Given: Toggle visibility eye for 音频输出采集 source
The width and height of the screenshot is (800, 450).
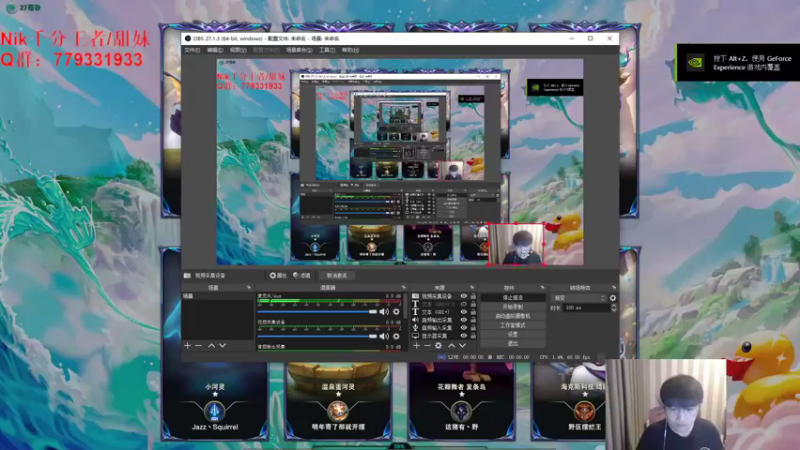Looking at the screenshot, I should (x=464, y=320).
